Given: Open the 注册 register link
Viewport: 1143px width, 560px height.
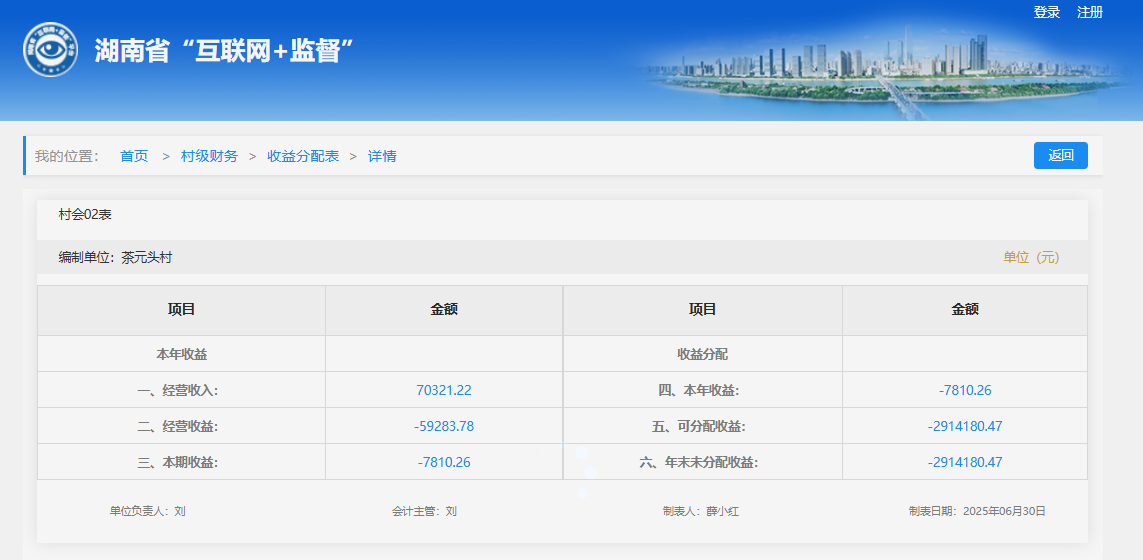Looking at the screenshot, I should 1090,12.
